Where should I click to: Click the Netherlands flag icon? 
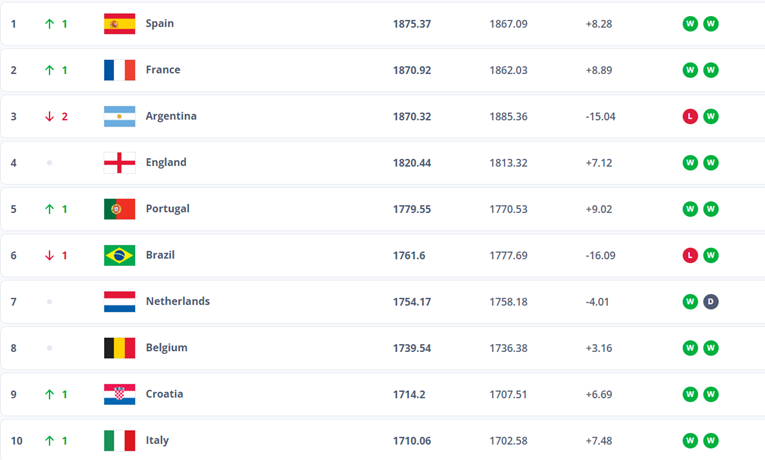pos(119,301)
